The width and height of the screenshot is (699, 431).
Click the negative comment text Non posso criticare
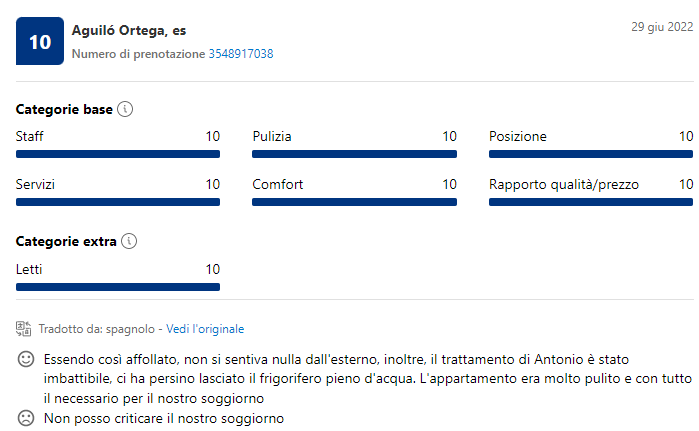pyautogui.click(x=164, y=417)
